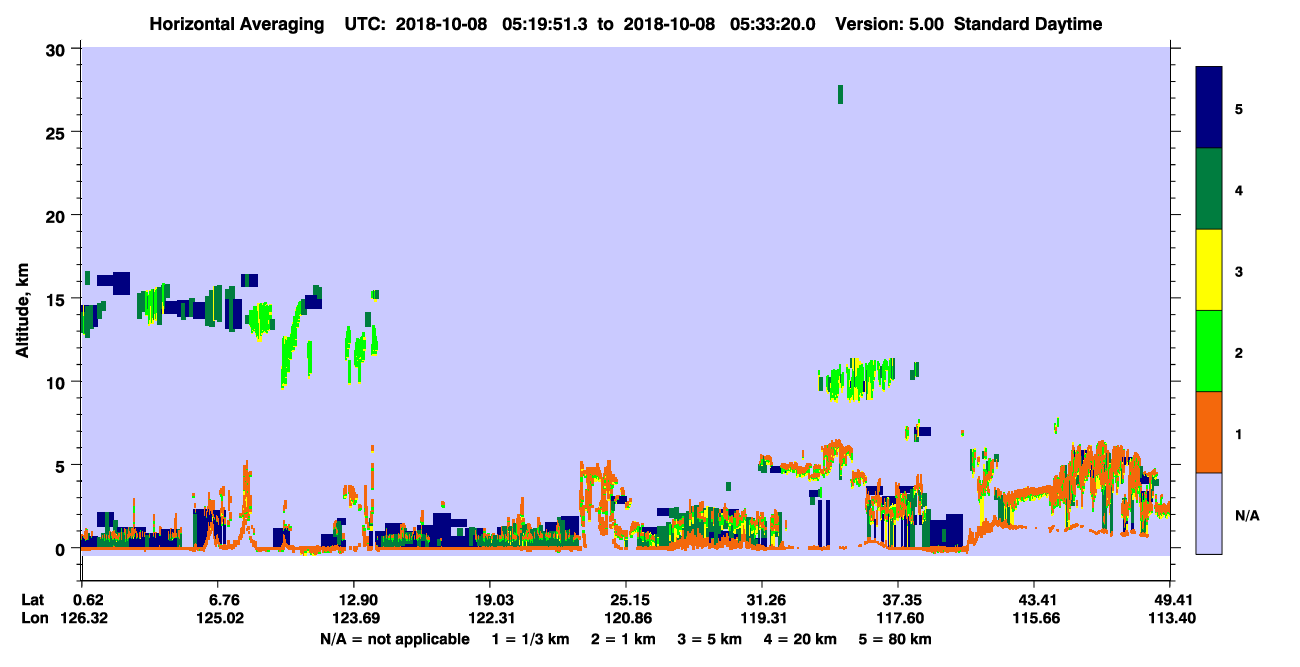Click the '3 = 5 km' legend text
Viewport: 1300px width, 667px height.
[710, 638]
